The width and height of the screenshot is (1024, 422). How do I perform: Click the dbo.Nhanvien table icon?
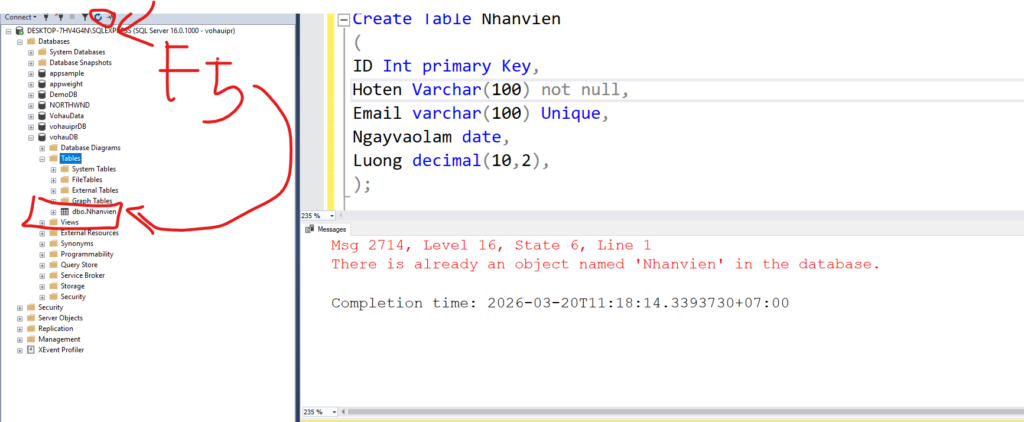[x=65, y=212]
